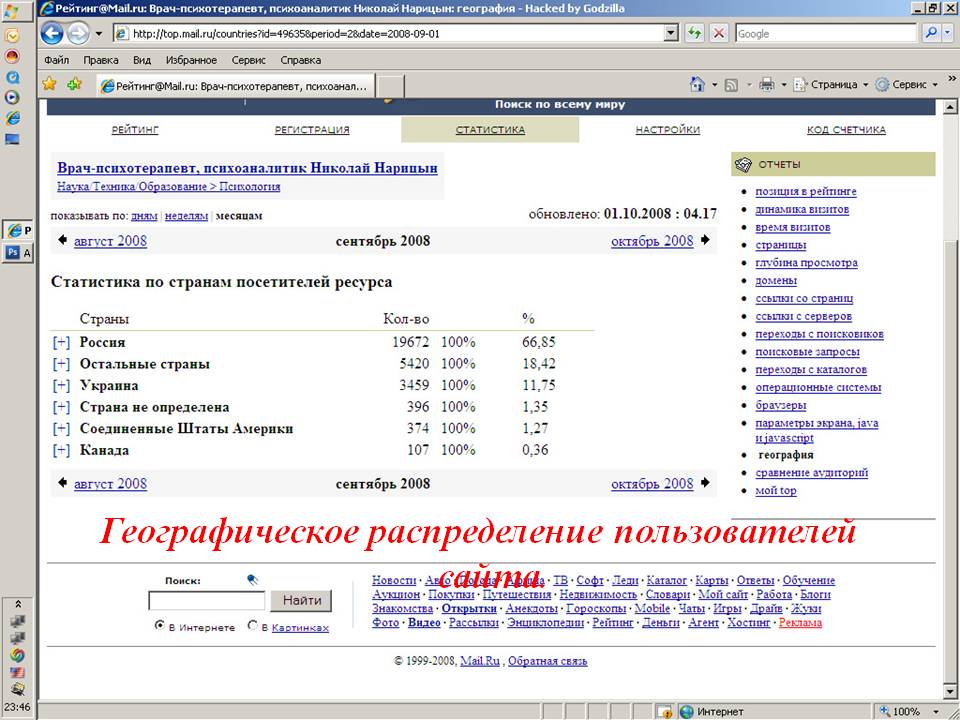This screenshot has height=720, width=960.
Task: Click the Refresh page icon
Action: pos(694,33)
